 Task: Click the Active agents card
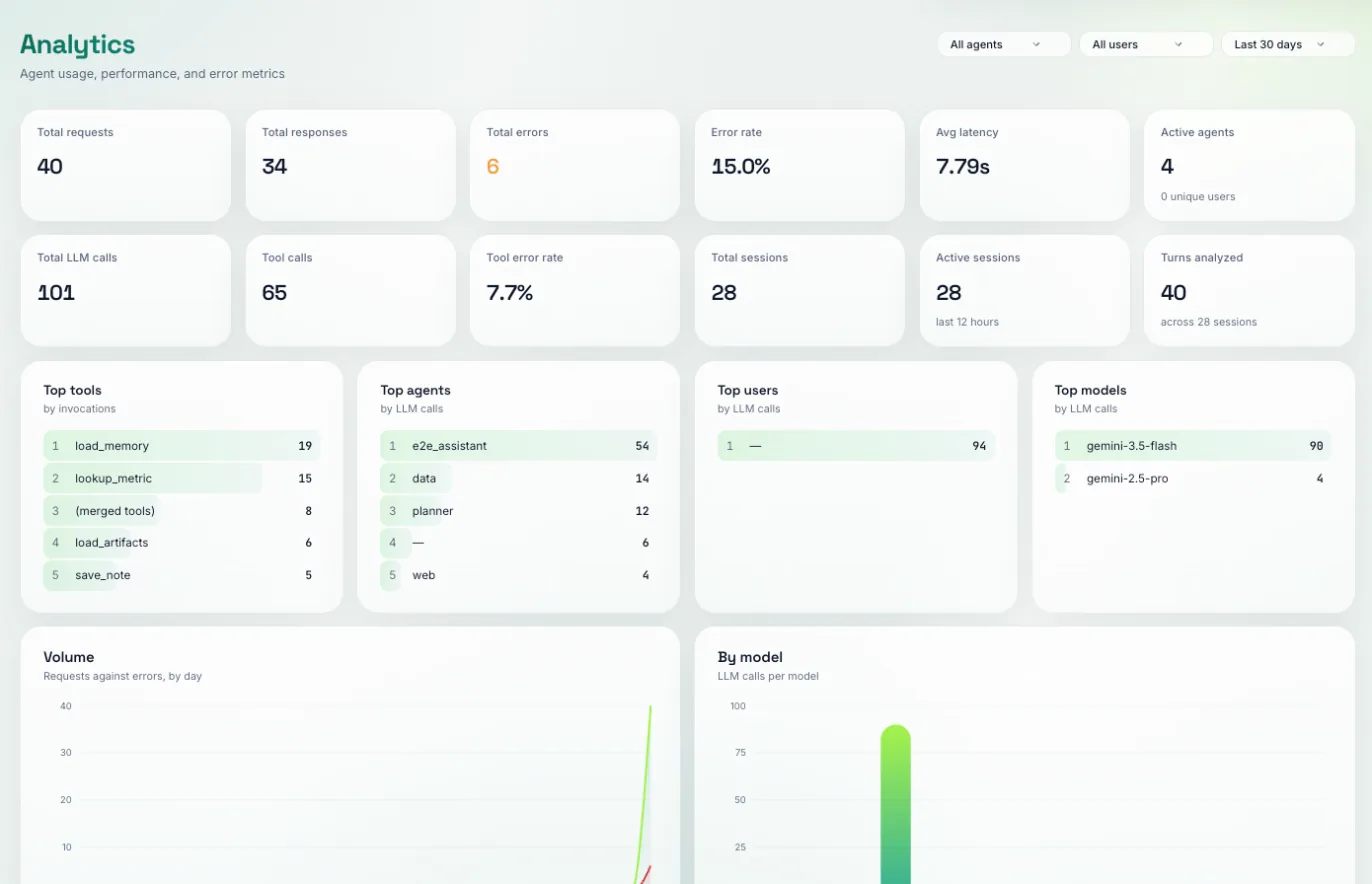point(1249,165)
